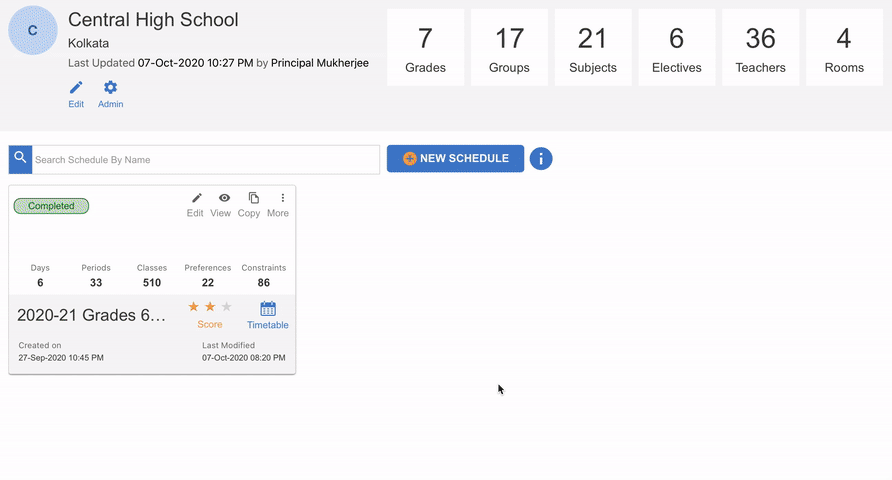Create a New Schedule
Viewport: 892px width, 480px height.
point(455,159)
